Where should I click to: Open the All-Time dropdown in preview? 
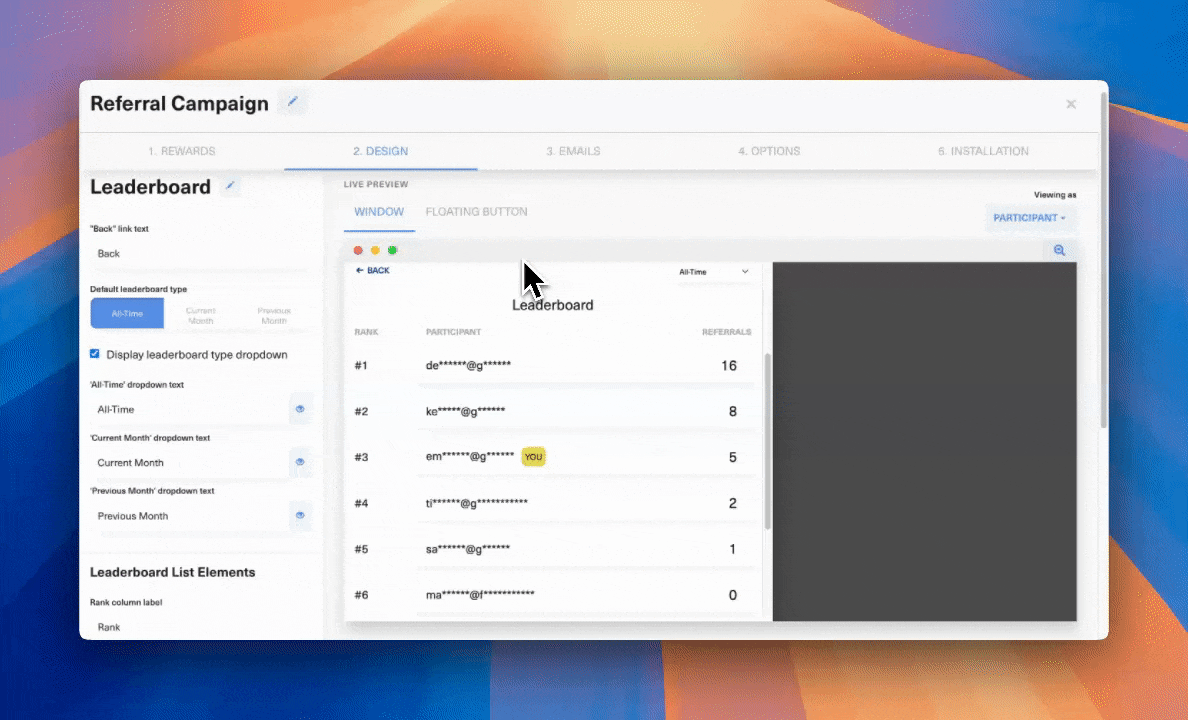(713, 272)
